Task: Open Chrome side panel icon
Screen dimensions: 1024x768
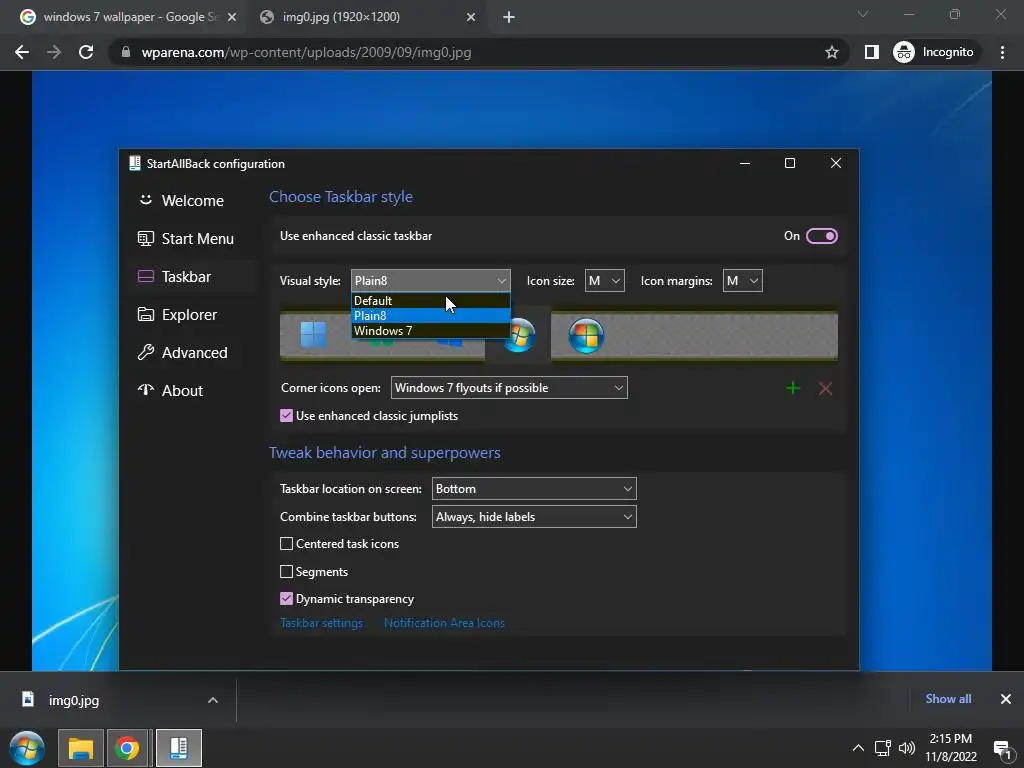Action: [x=872, y=52]
